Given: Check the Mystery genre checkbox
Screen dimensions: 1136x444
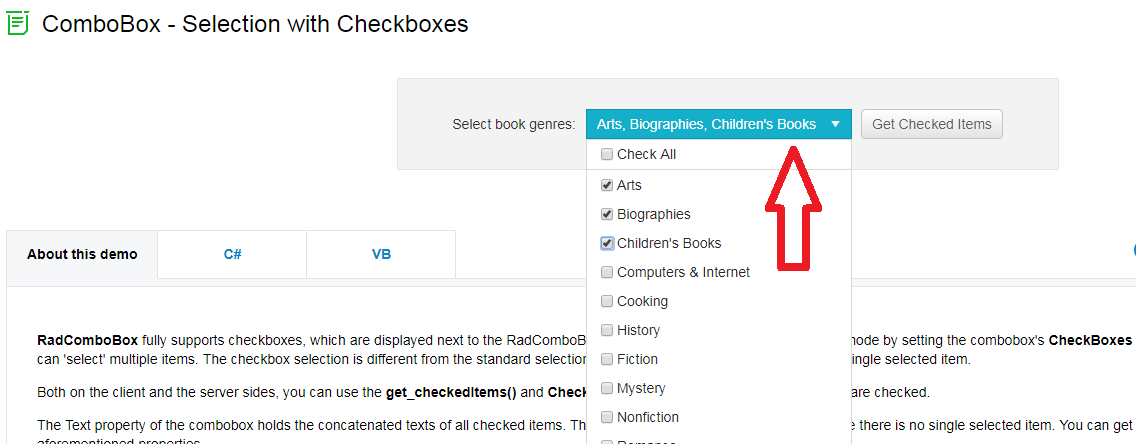Looking at the screenshot, I should pos(607,389).
